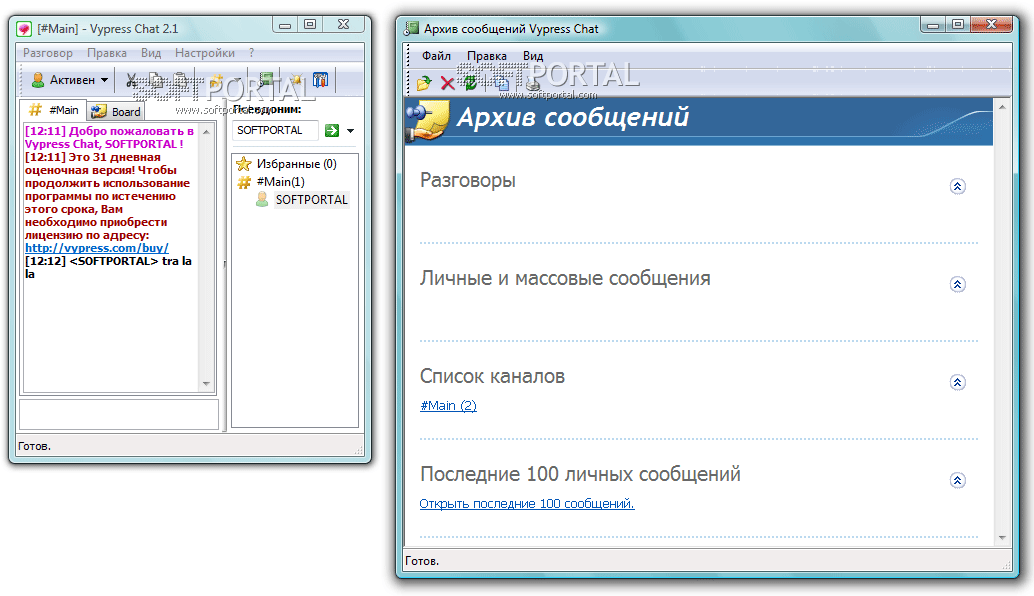Viewport: 1034px width, 596px height.
Task: Click the Vypress Chat title bar app icon
Action: 24,29
